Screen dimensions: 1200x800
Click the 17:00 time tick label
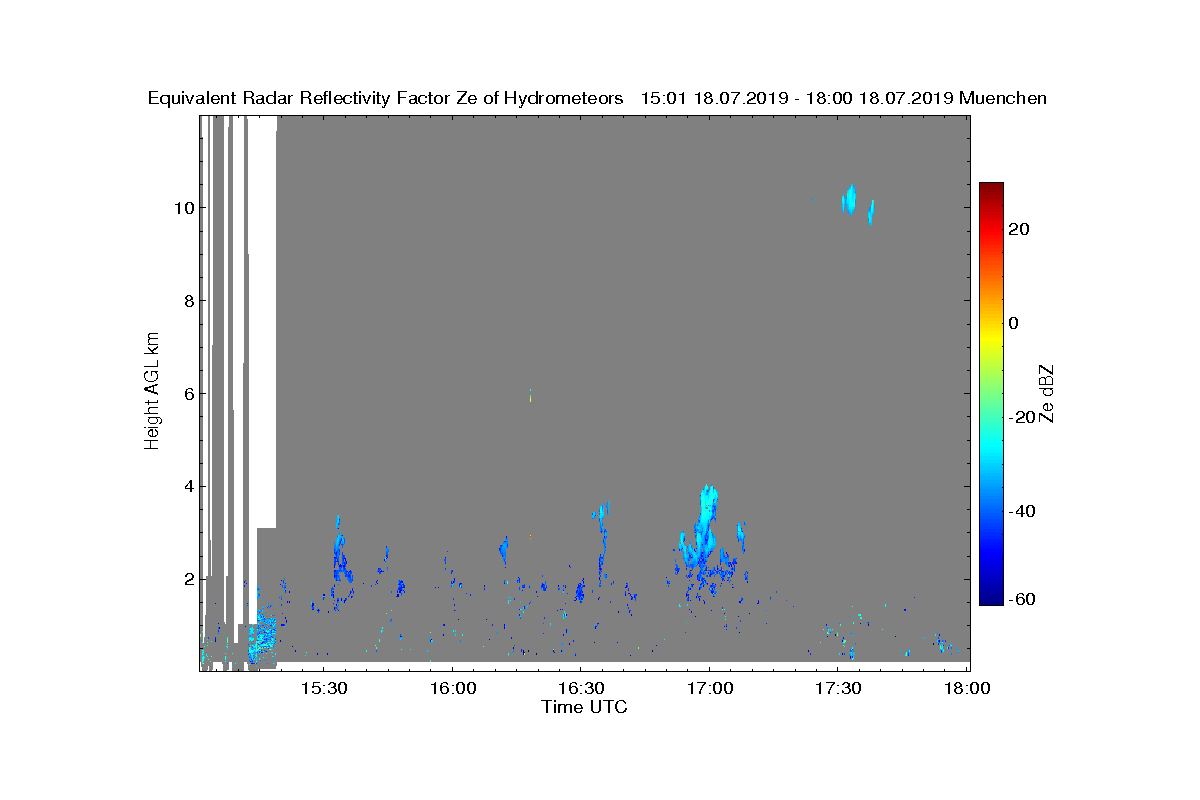pyautogui.click(x=709, y=688)
